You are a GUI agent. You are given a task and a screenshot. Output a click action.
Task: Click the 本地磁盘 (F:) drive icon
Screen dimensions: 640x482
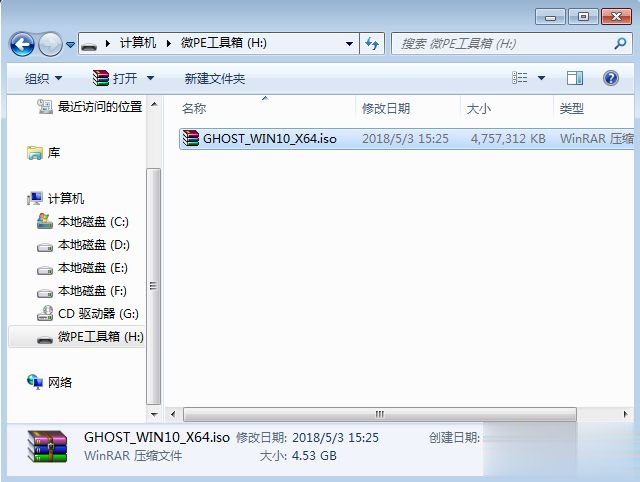(45, 293)
